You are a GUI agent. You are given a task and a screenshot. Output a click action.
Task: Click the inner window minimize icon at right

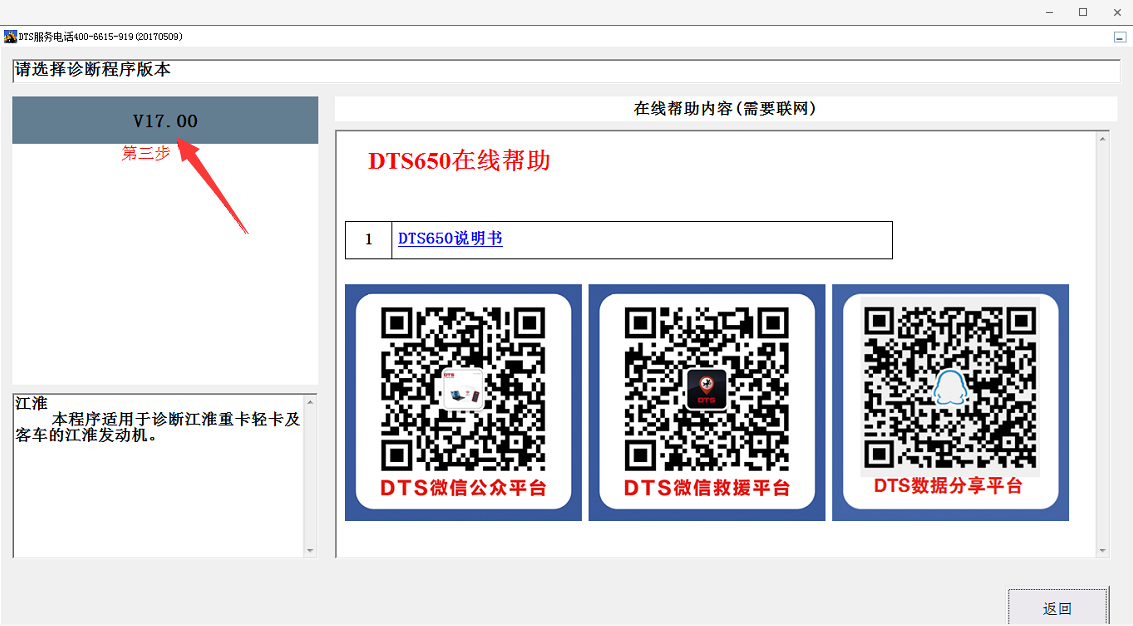coord(1119,37)
